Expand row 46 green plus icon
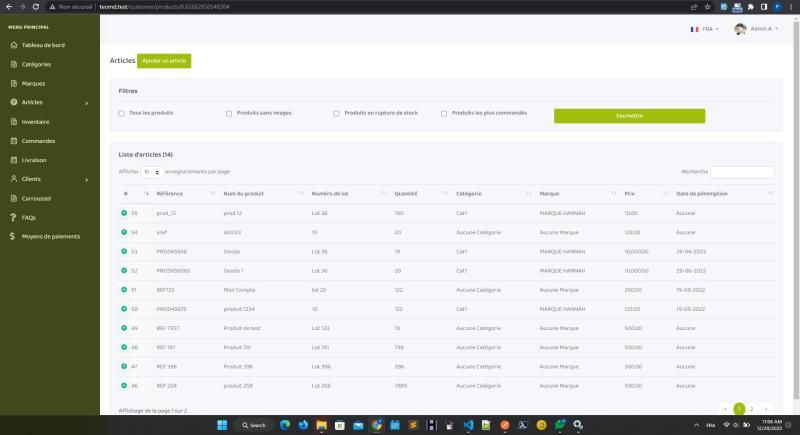Image resolution: width=800 pixels, height=435 pixels. (x=124, y=386)
